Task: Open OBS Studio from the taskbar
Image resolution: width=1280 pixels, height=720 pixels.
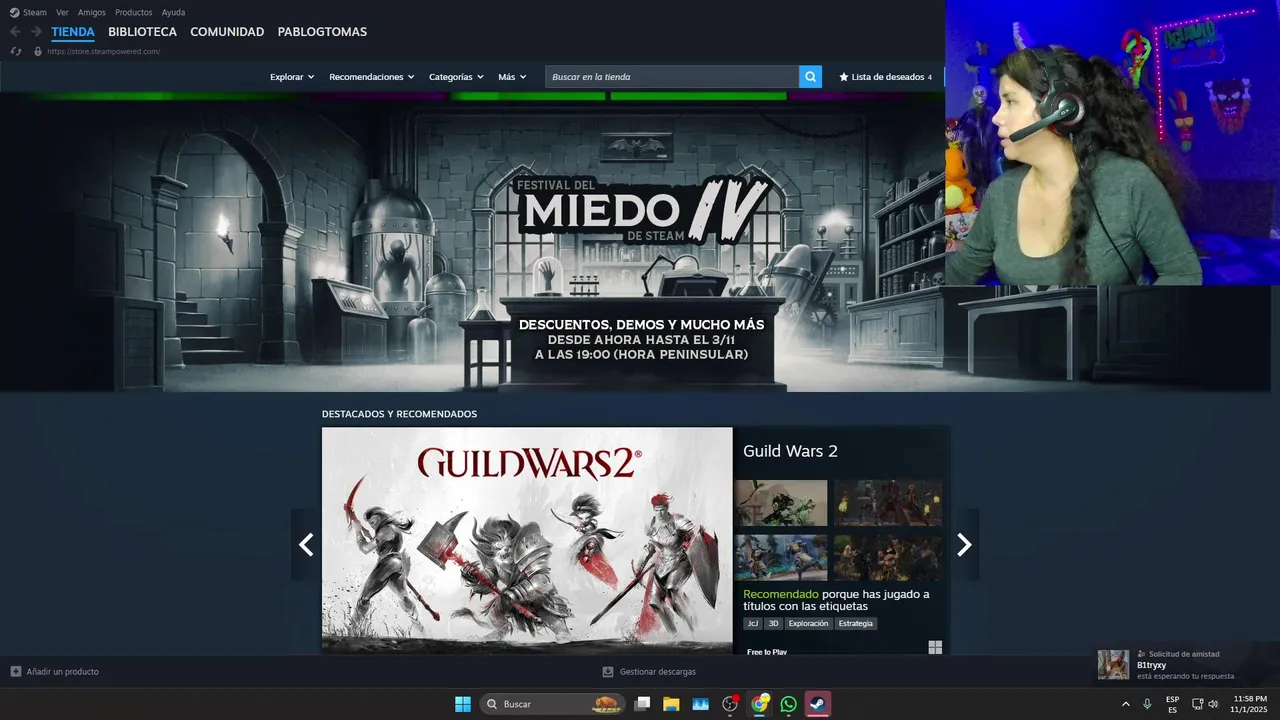Action: [730, 704]
